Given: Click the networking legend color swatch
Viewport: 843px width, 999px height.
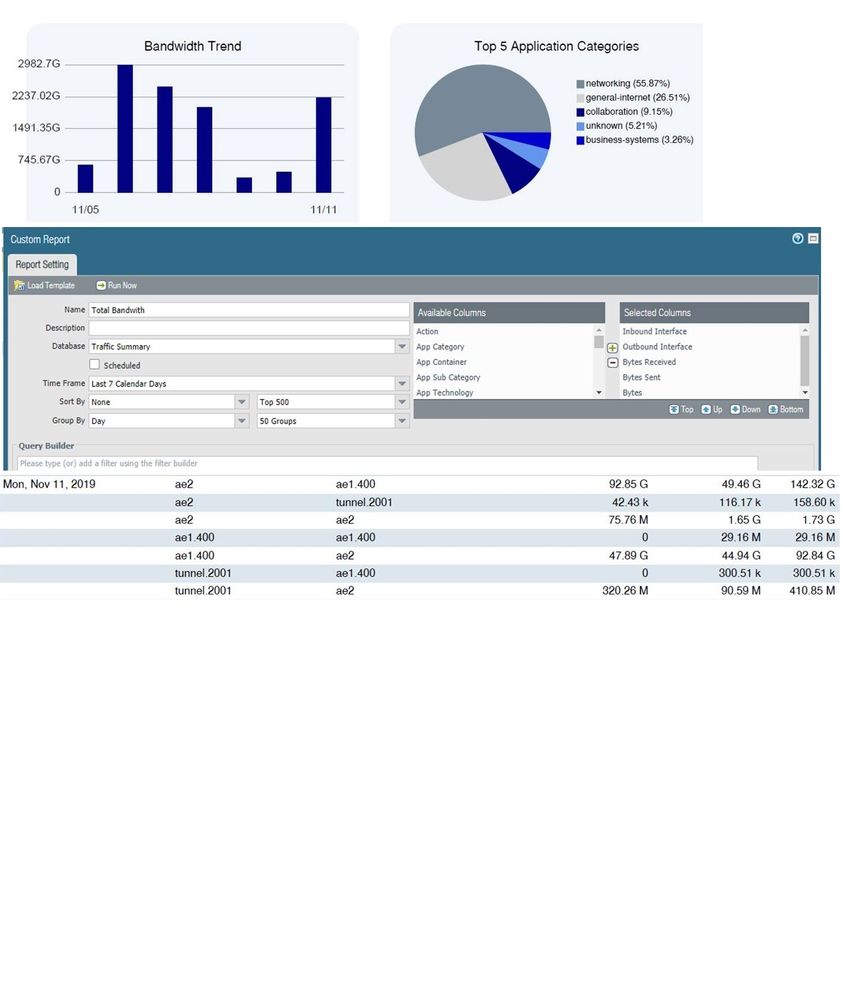Looking at the screenshot, I should [580, 84].
